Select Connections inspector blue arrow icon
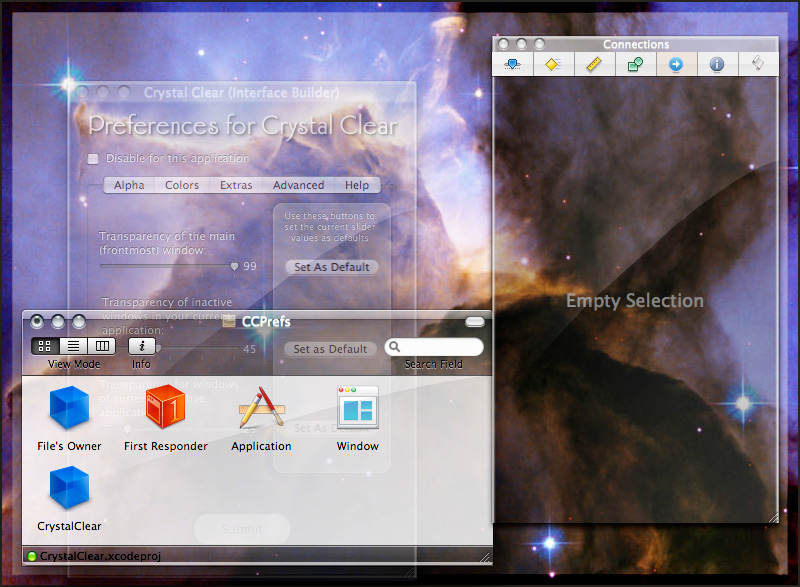 [x=676, y=64]
